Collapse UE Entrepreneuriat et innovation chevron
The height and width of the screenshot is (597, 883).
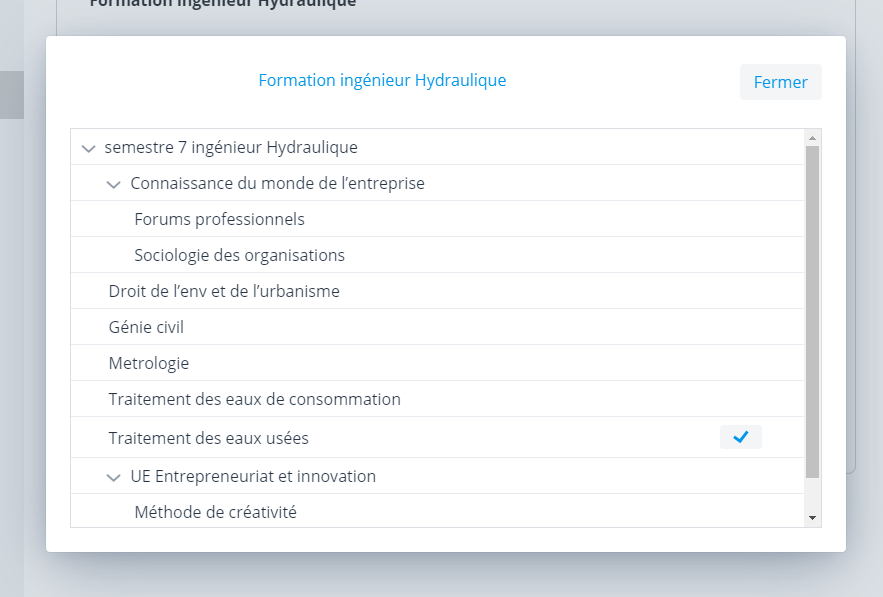[114, 477]
